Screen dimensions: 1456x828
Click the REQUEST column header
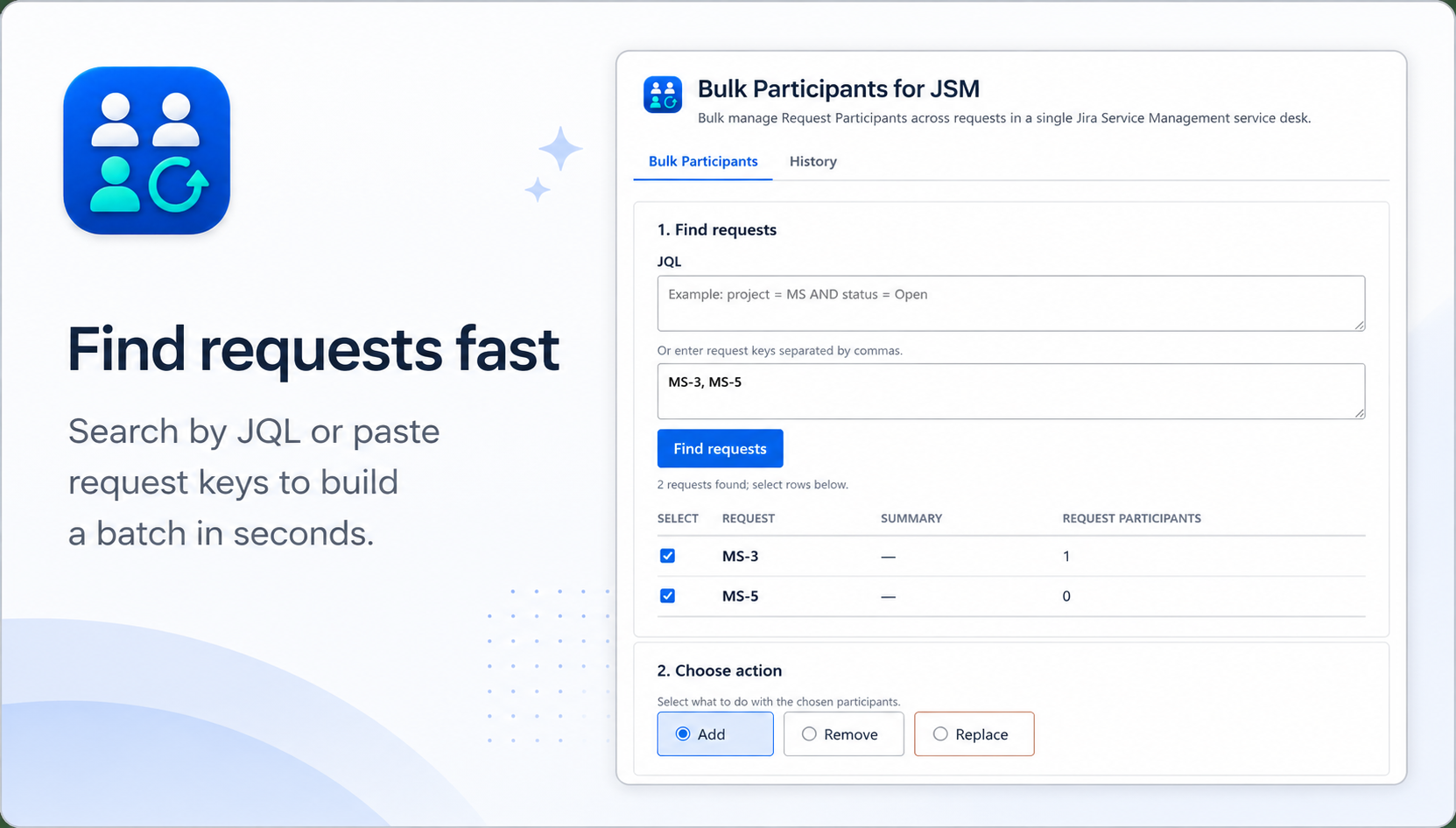tap(748, 518)
